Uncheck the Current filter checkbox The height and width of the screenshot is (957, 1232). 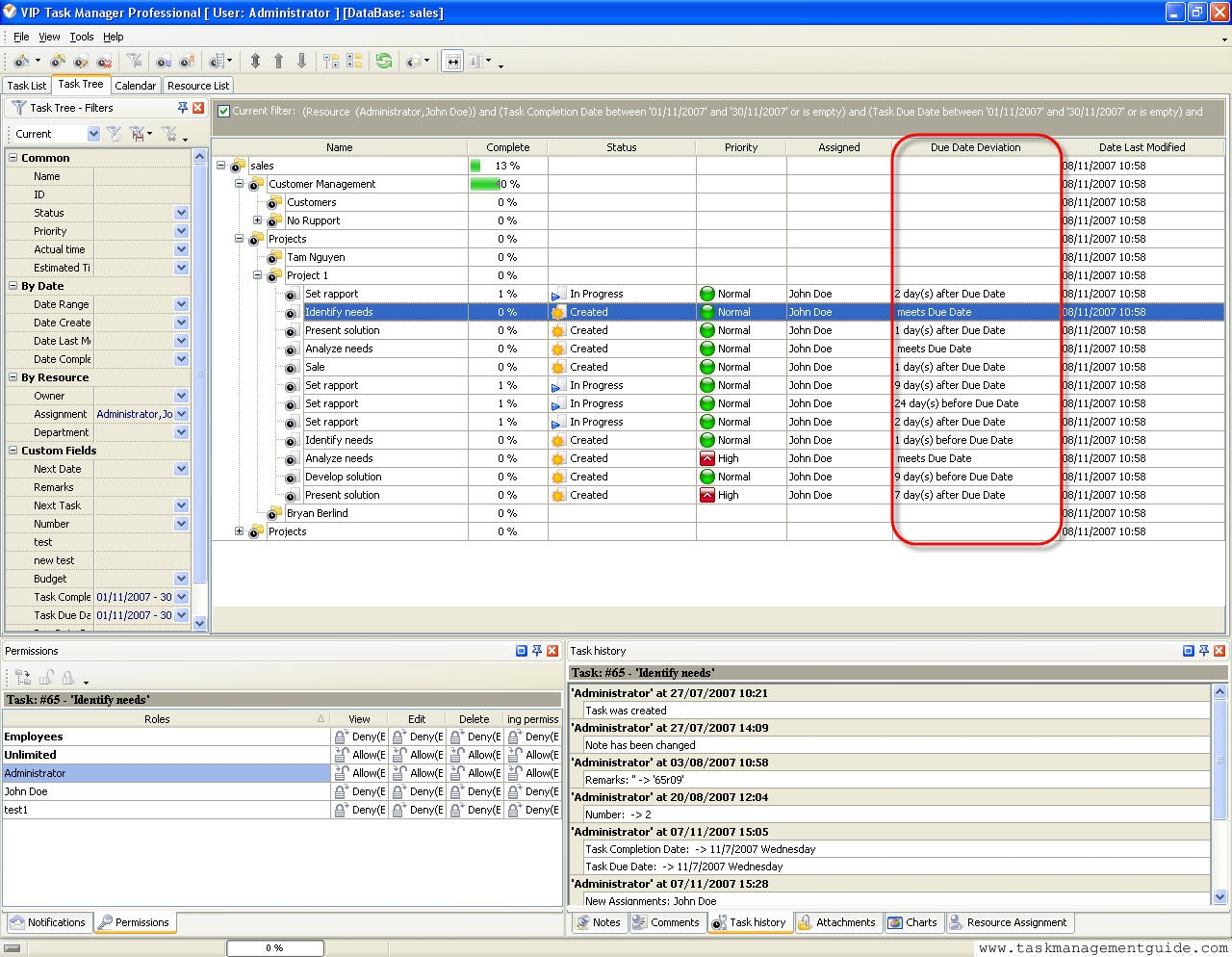point(223,112)
